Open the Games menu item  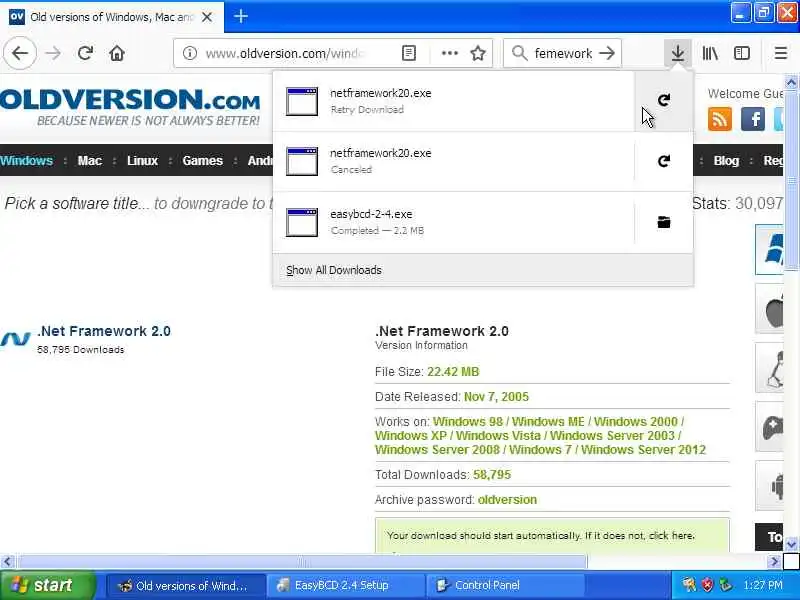click(203, 161)
